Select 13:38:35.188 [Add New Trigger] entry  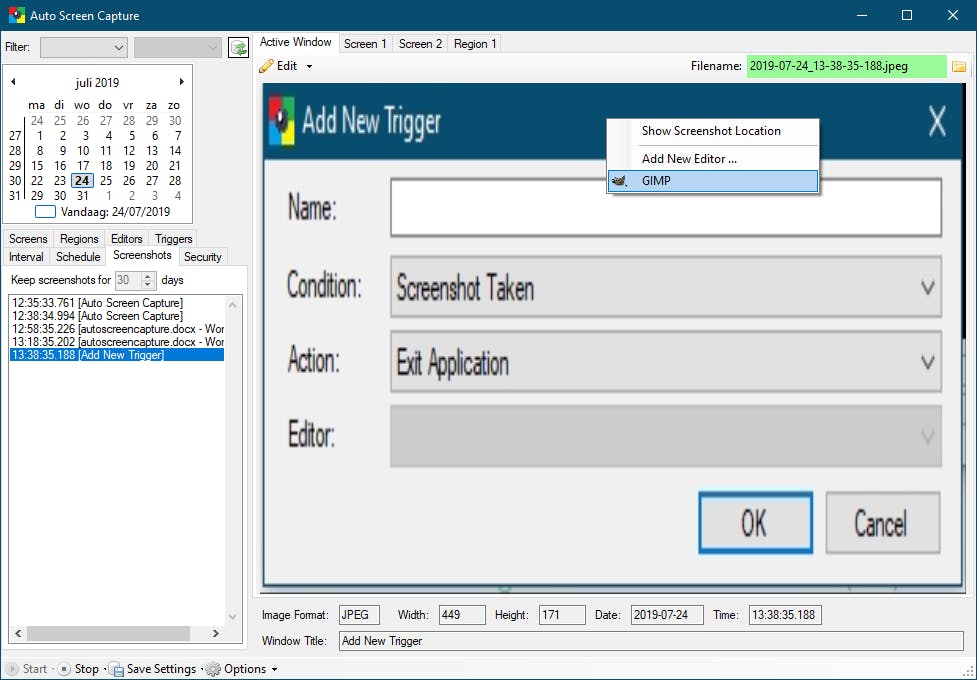(117, 355)
